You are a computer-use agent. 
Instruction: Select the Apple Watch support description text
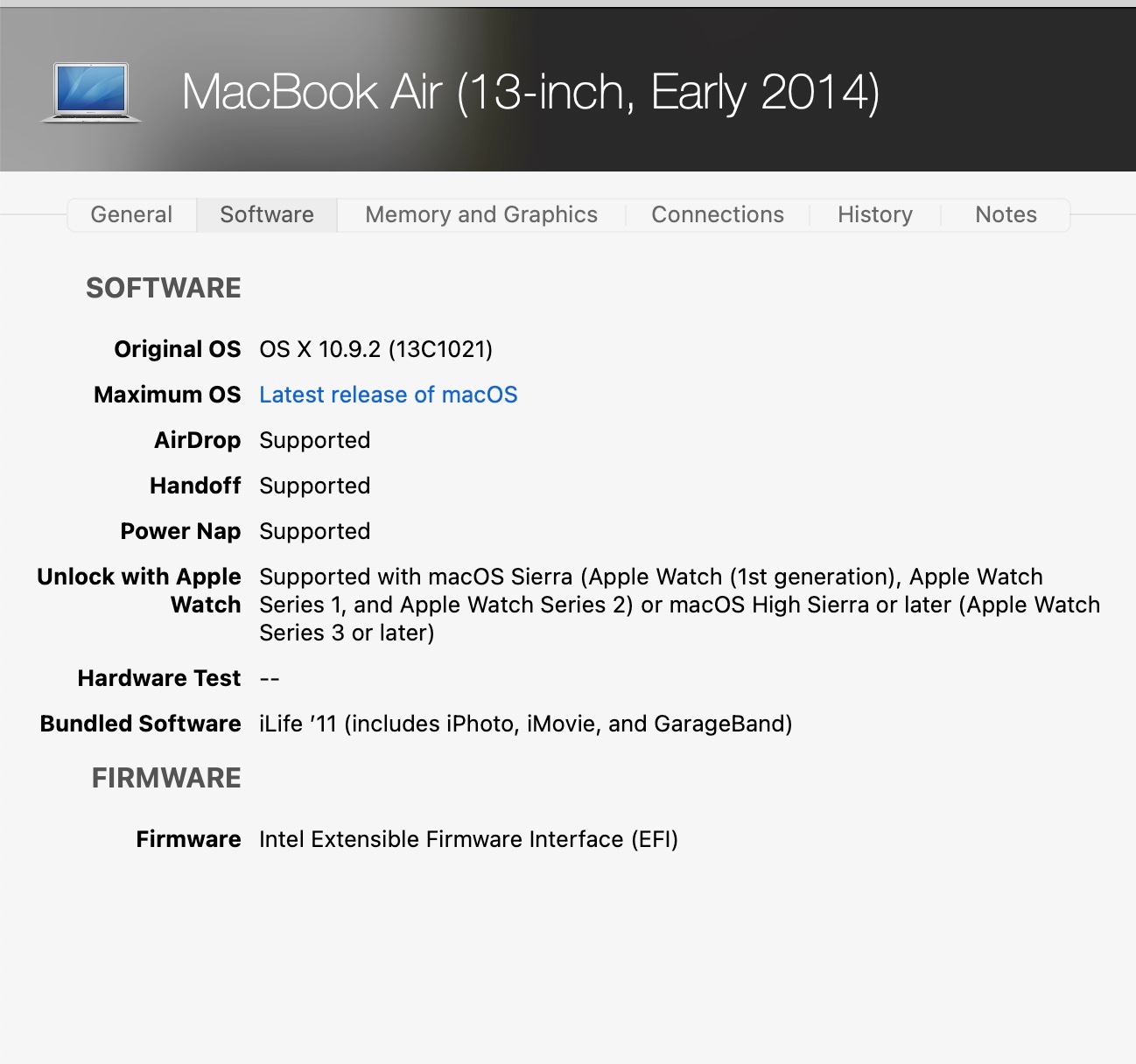[x=680, y=605]
